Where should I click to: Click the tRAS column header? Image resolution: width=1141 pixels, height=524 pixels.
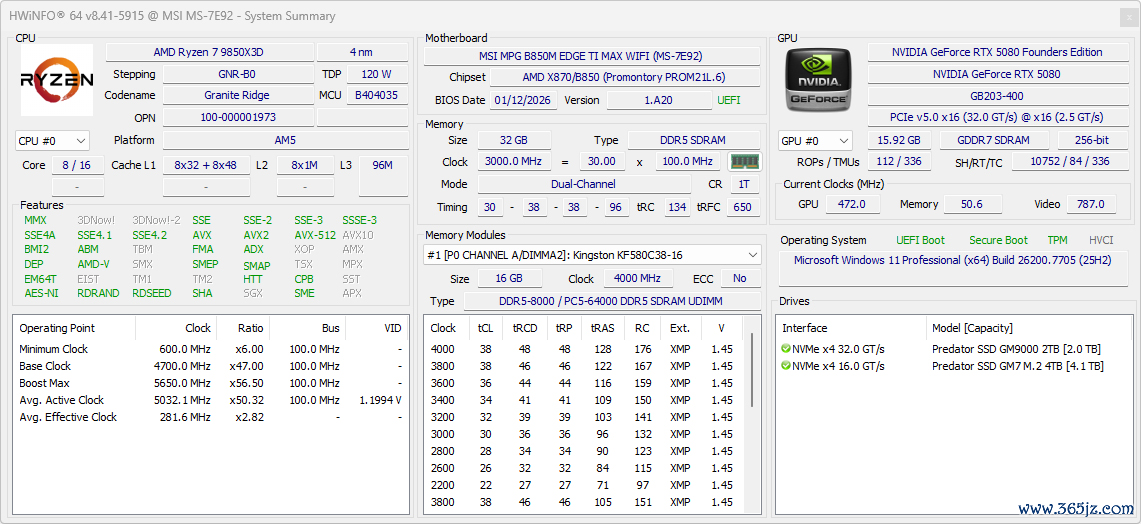(603, 328)
